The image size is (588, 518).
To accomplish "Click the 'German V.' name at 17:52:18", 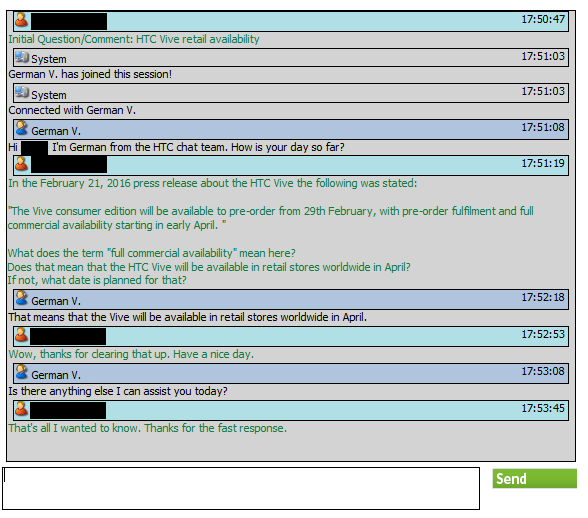I will click(x=56, y=301).
